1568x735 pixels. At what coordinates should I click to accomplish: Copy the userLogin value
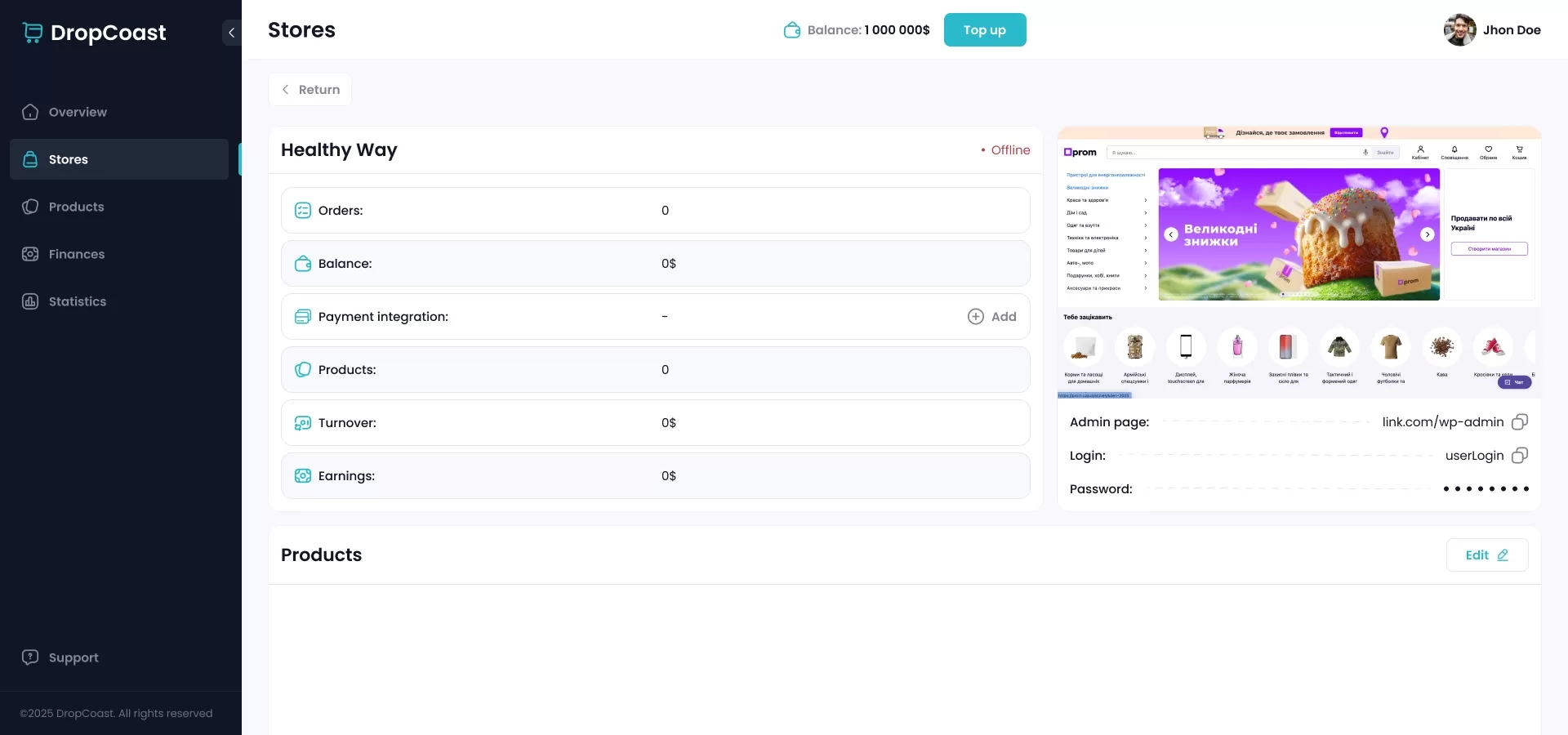1519,456
